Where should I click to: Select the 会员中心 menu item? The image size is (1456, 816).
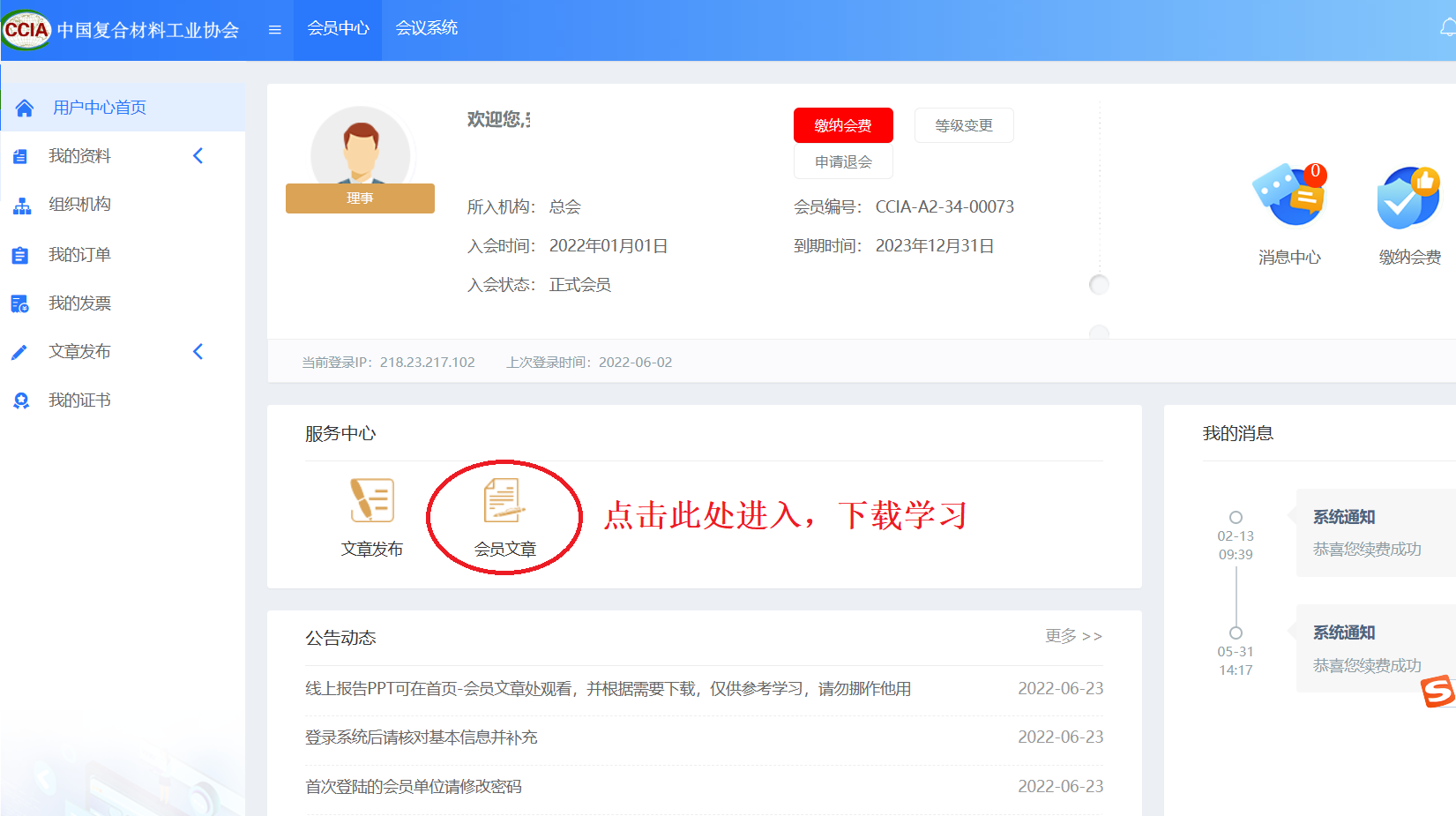pos(338,28)
